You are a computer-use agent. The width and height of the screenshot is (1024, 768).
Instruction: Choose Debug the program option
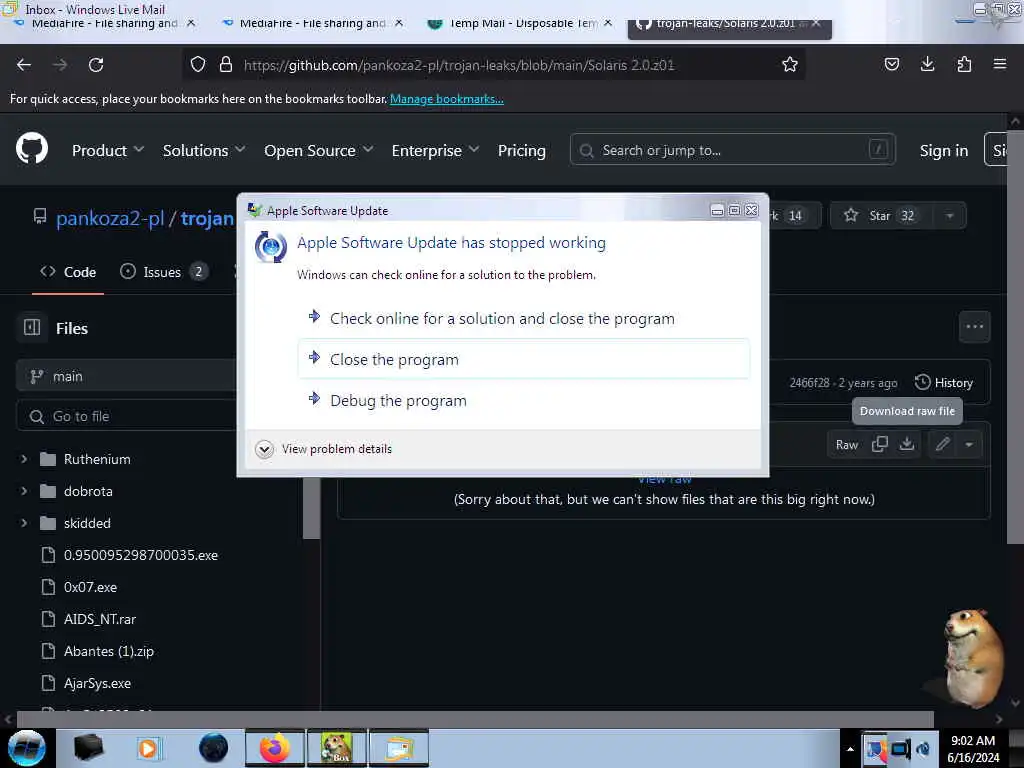pos(524,400)
